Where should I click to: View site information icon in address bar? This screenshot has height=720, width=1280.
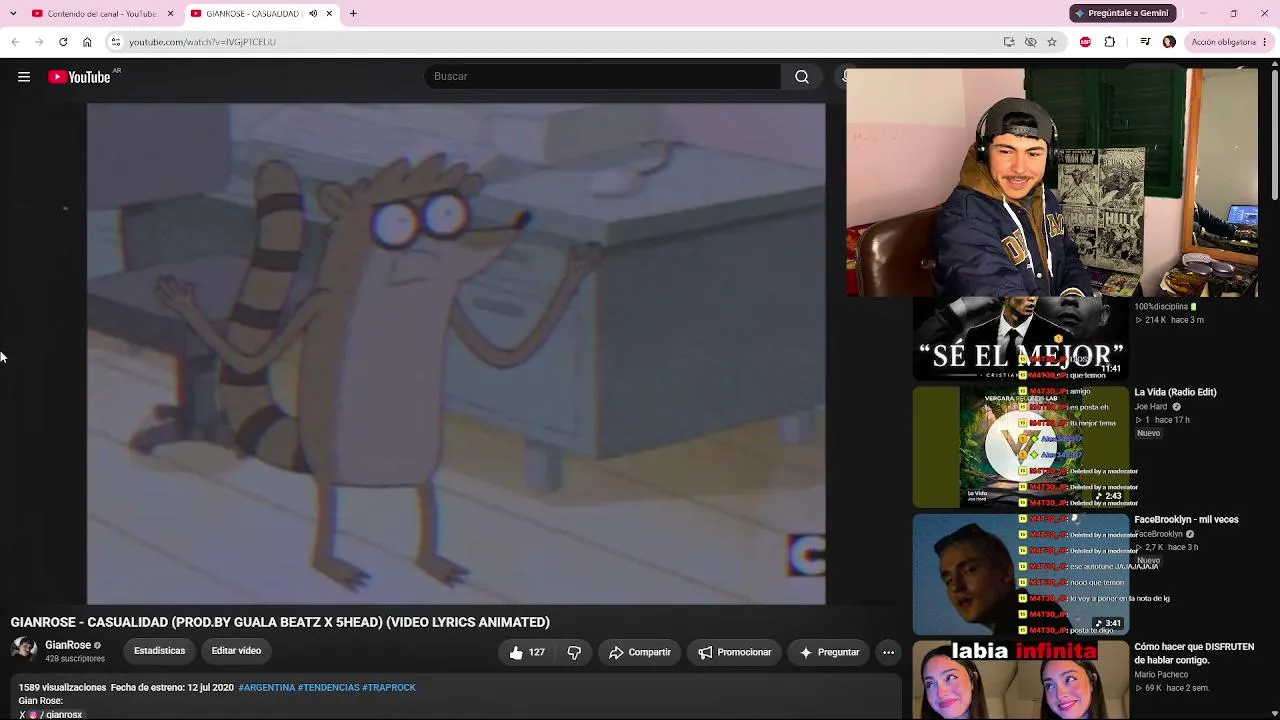[116, 42]
